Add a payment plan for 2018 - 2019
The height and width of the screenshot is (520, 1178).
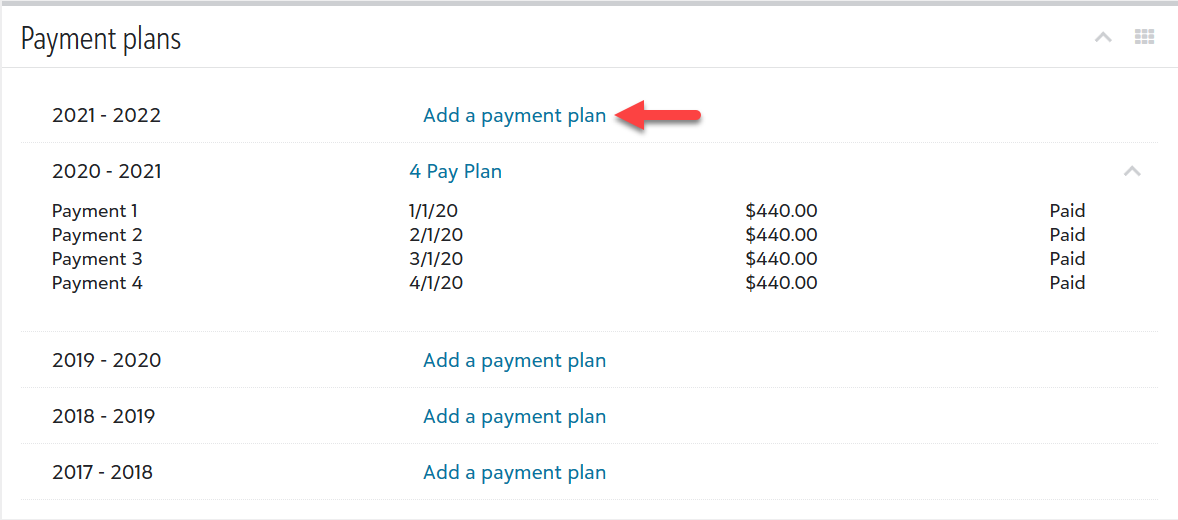coord(515,416)
